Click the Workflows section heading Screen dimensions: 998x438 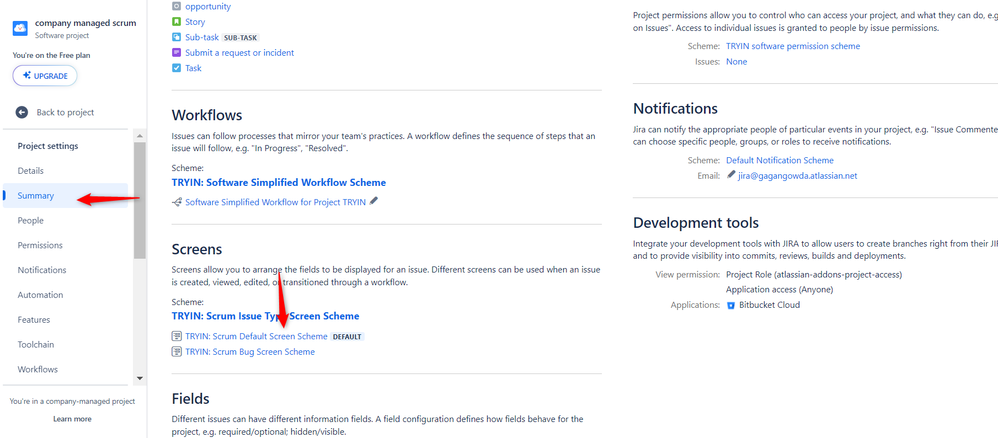[207, 115]
